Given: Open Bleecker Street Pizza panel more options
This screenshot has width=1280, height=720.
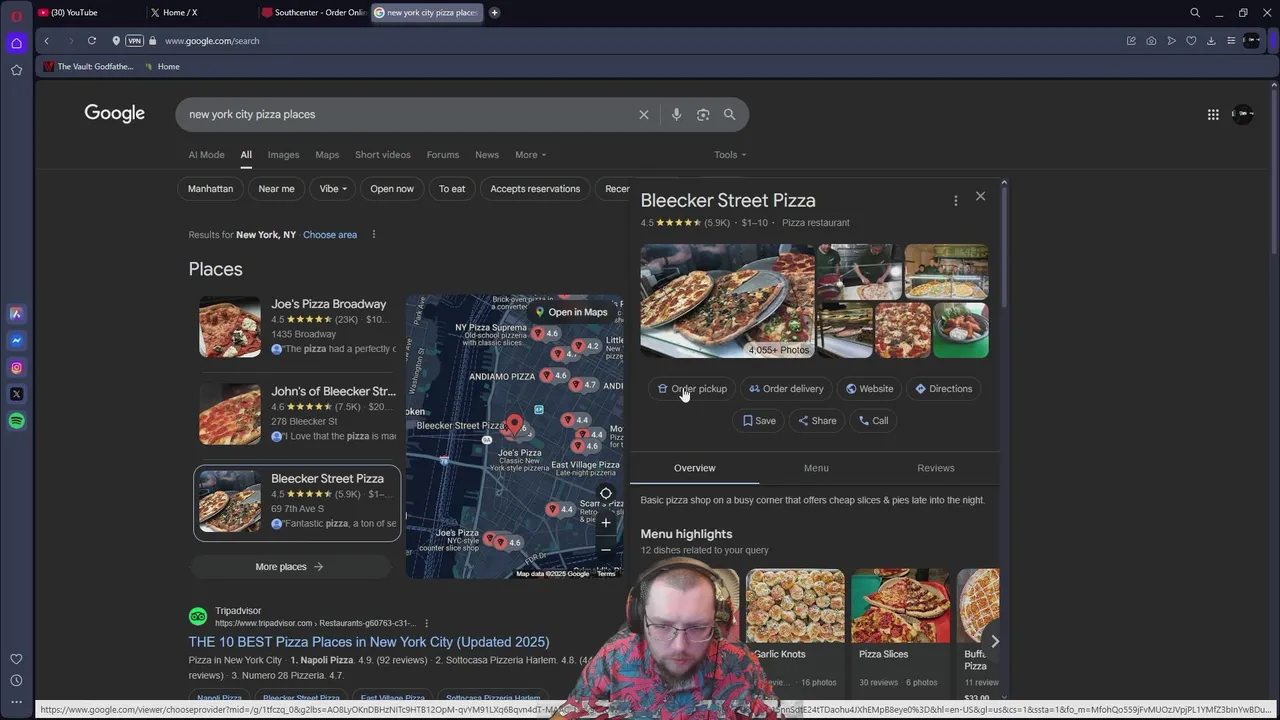Looking at the screenshot, I should [955, 201].
